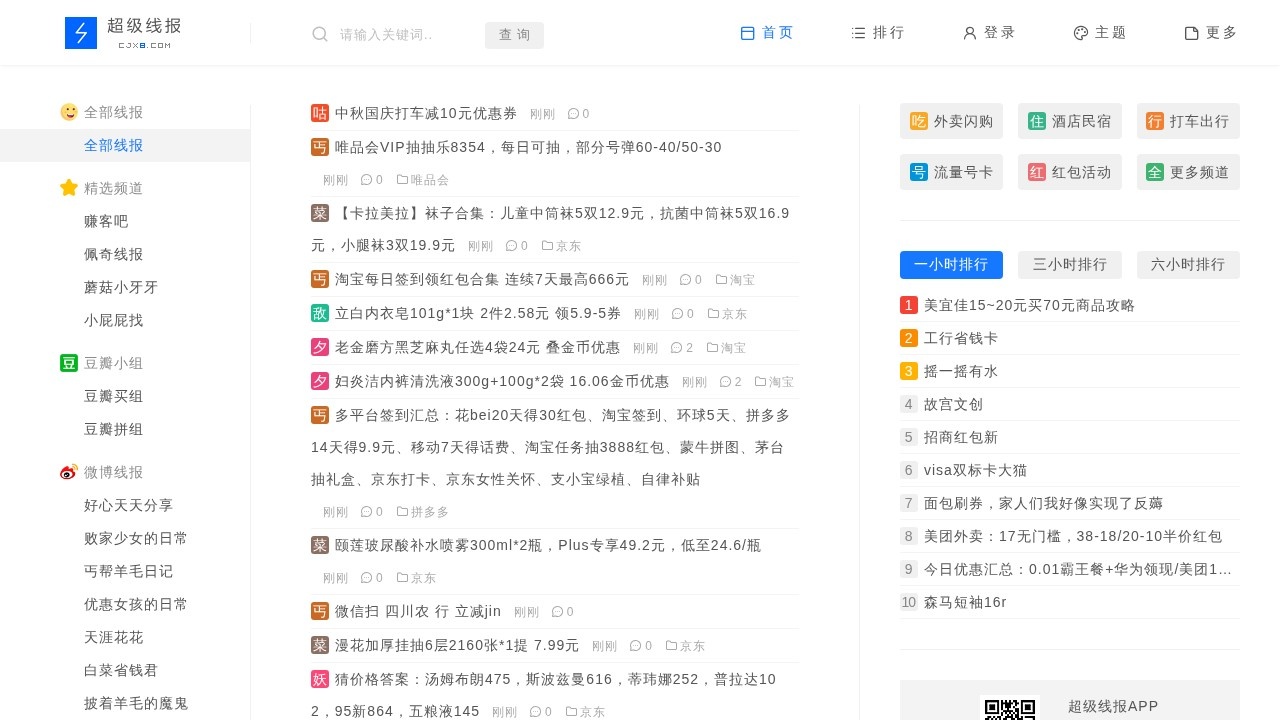Open 天涯花花 in sidebar
1280x720 pixels.
tap(114, 637)
